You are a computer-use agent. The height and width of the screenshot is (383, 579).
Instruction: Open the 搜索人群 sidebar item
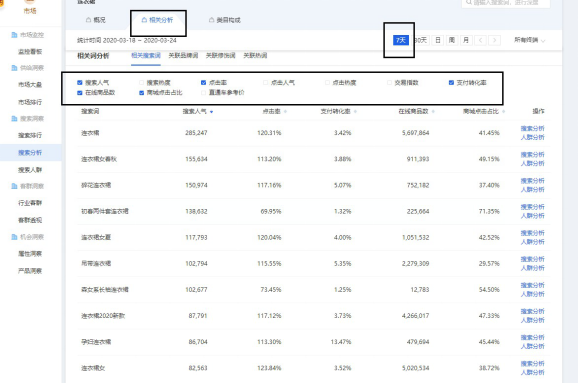(30, 170)
